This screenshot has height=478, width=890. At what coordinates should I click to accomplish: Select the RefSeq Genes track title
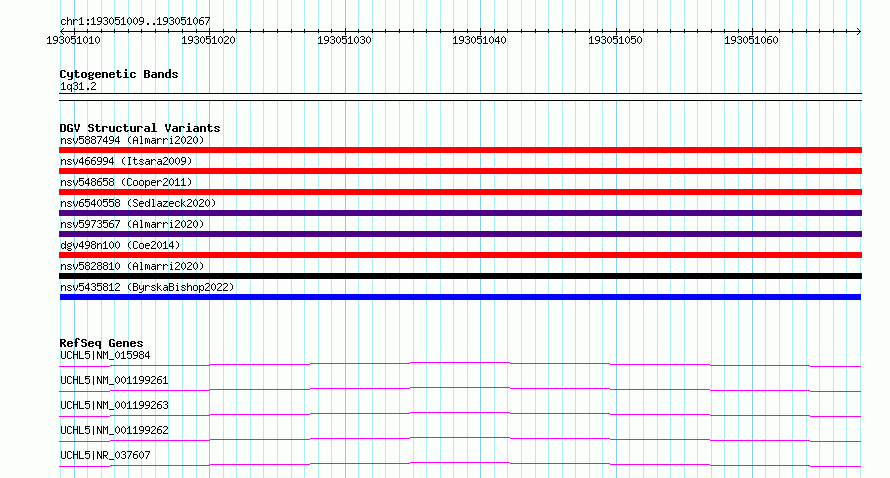pyautogui.click(x=101, y=343)
